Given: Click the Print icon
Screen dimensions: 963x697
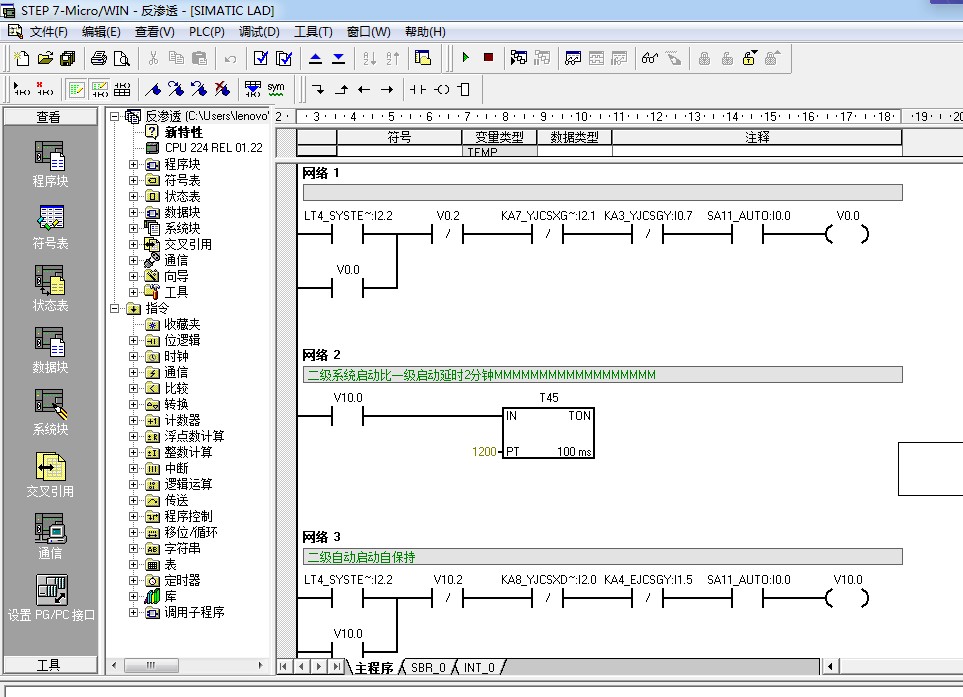Looking at the screenshot, I should (98, 58).
